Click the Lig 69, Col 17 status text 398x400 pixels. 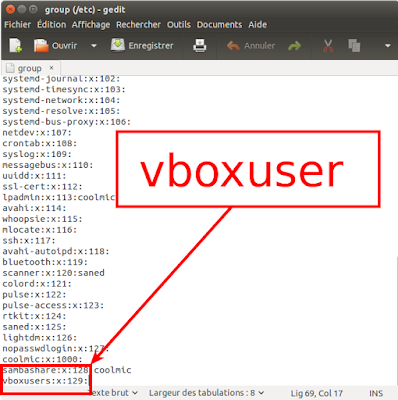point(317,394)
